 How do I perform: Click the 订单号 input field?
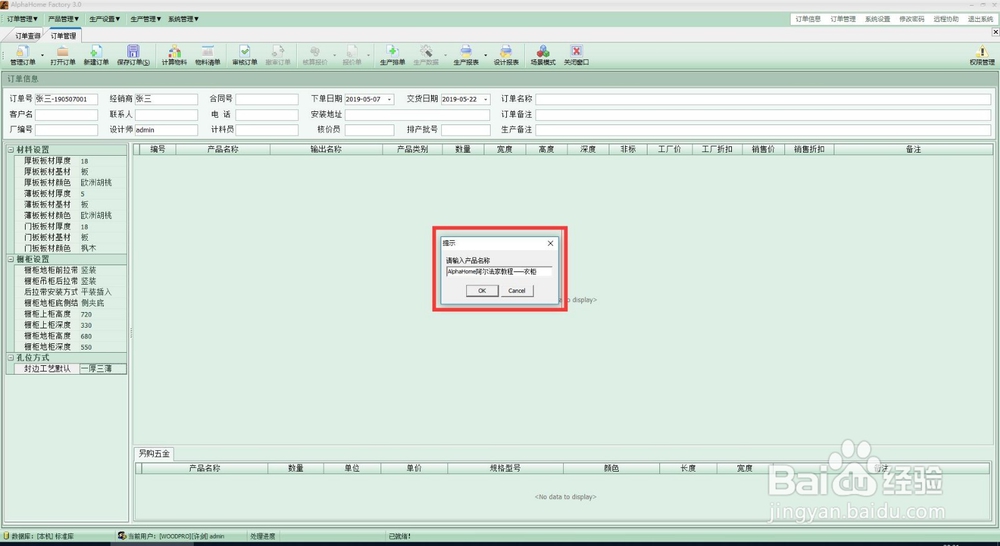pos(66,100)
